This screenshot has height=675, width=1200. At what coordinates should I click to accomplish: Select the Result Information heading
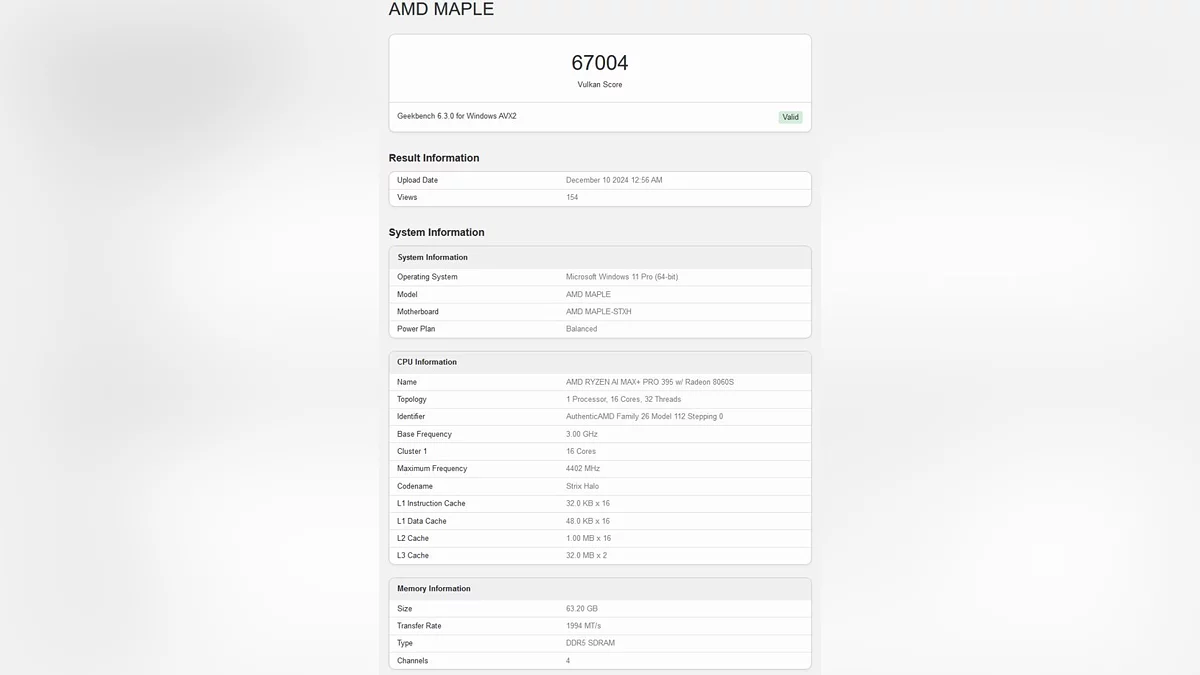434,158
